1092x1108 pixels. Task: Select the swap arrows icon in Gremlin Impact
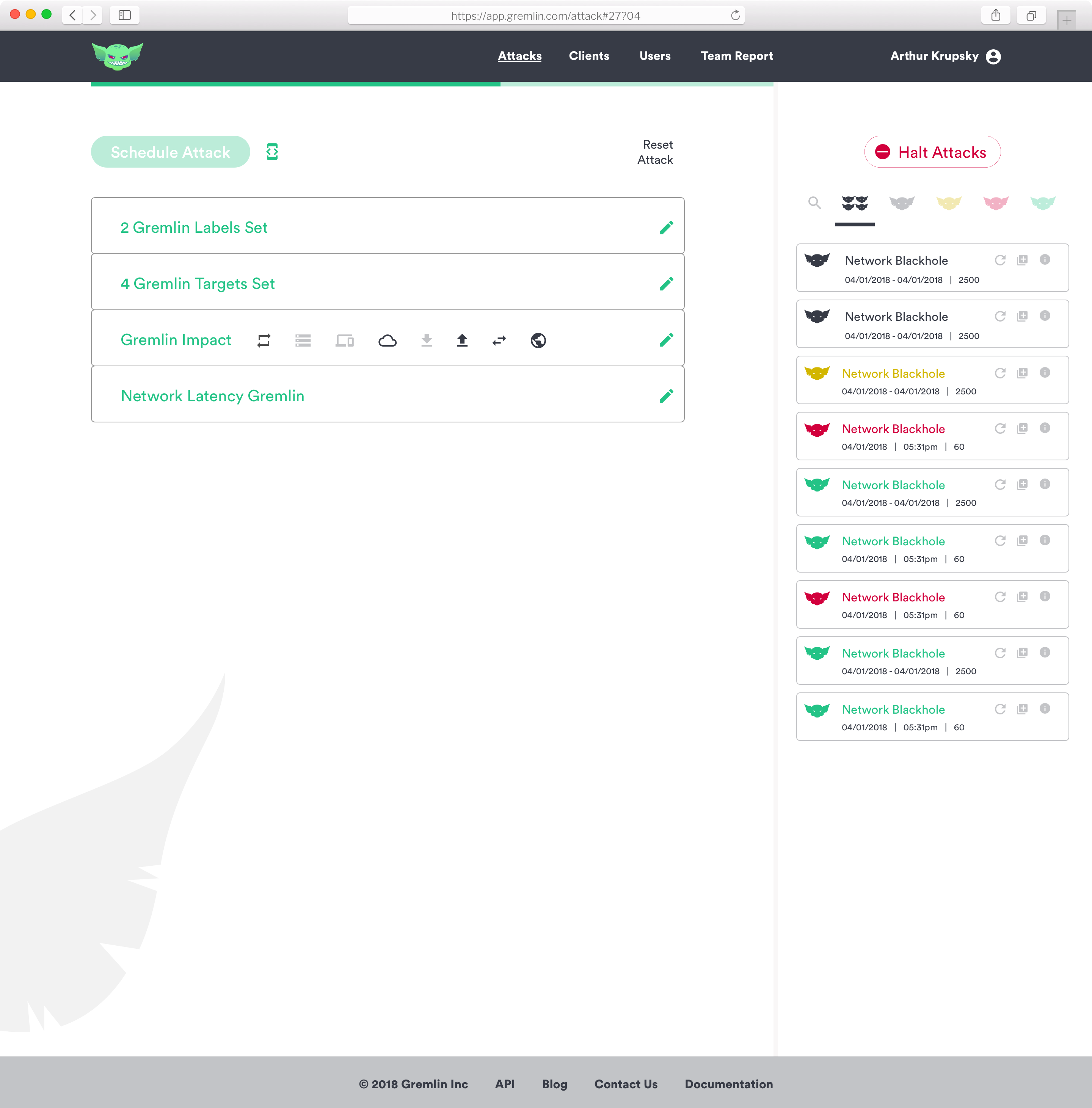(x=499, y=341)
